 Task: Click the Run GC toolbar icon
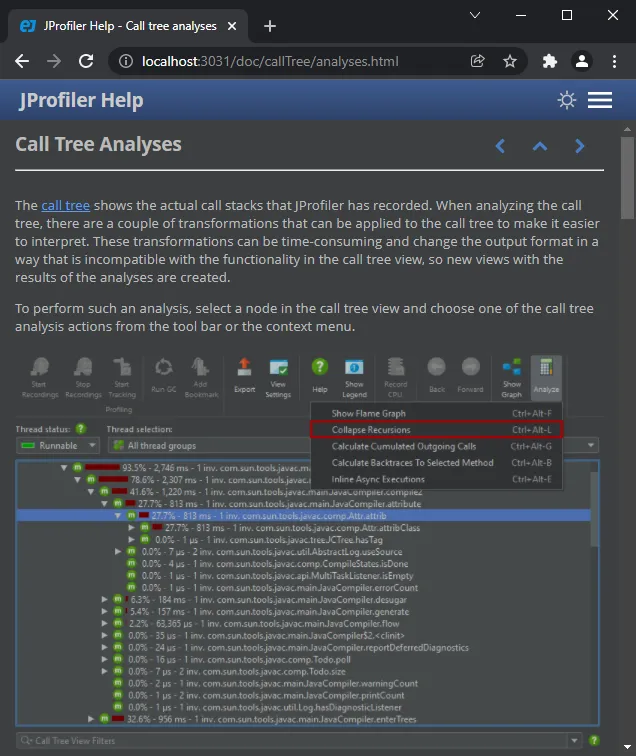click(x=163, y=376)
